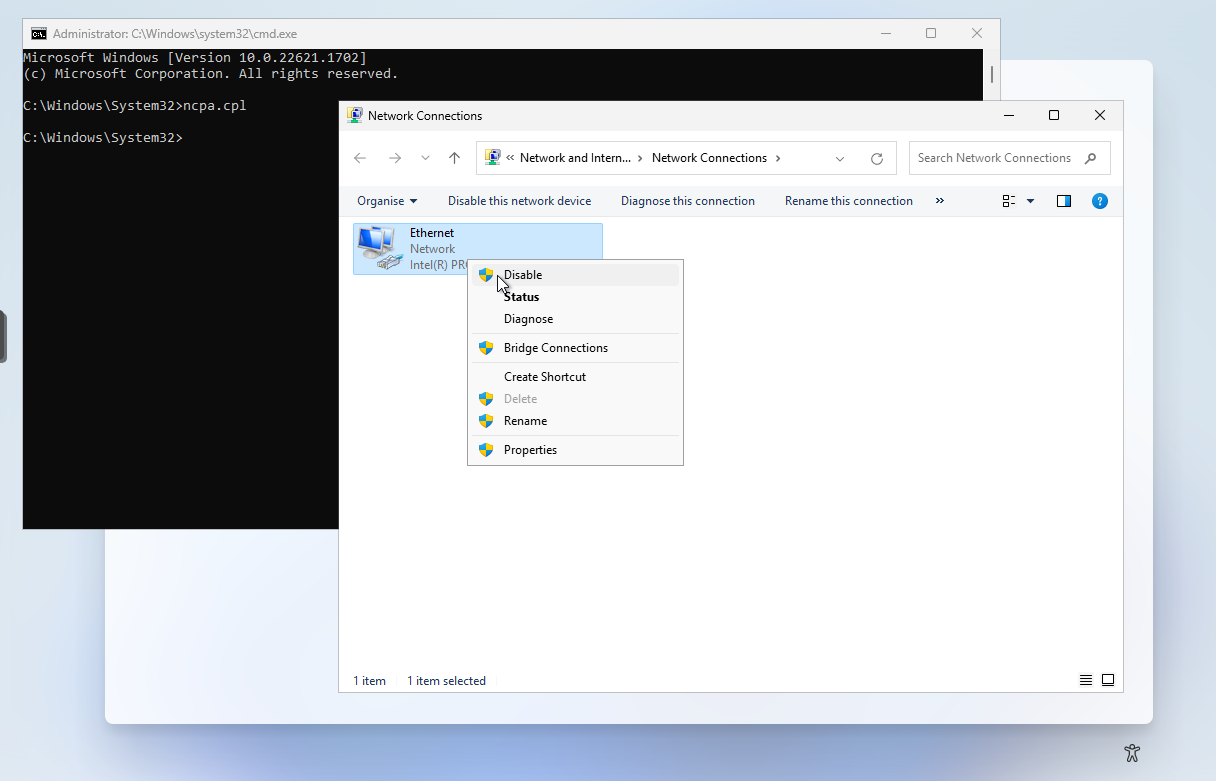Switch to large icons view in status bar
Viewport: 1216px width, 781px height.
pos(1108,680)
